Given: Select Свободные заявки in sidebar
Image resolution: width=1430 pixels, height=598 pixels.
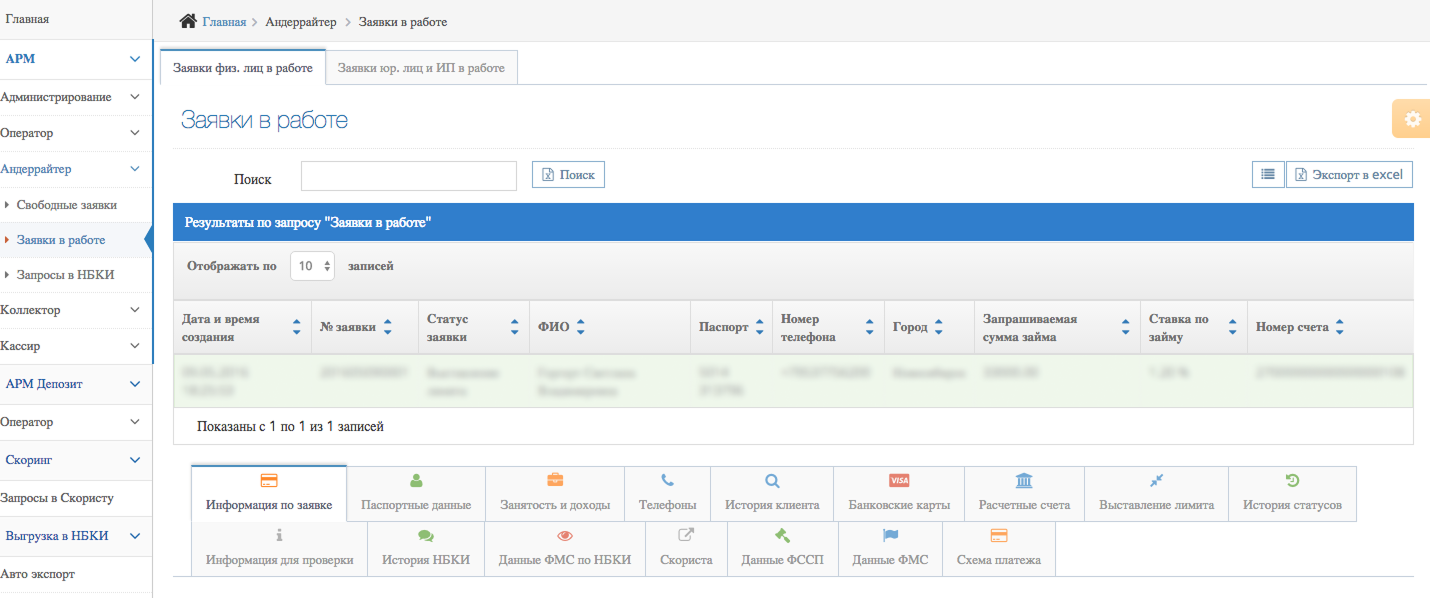Looking at the screenshot, I should pyautogui.click(x=66, y=205).
